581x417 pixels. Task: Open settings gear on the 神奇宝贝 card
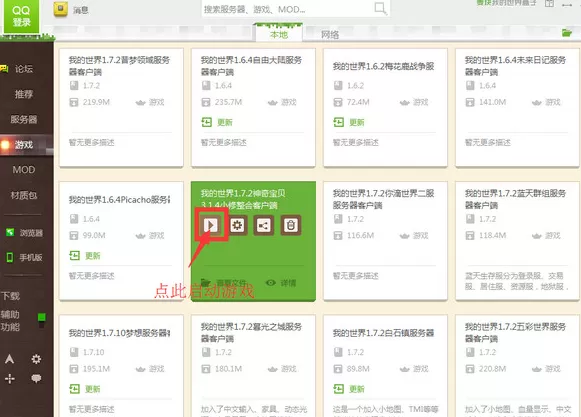point(237,225)
